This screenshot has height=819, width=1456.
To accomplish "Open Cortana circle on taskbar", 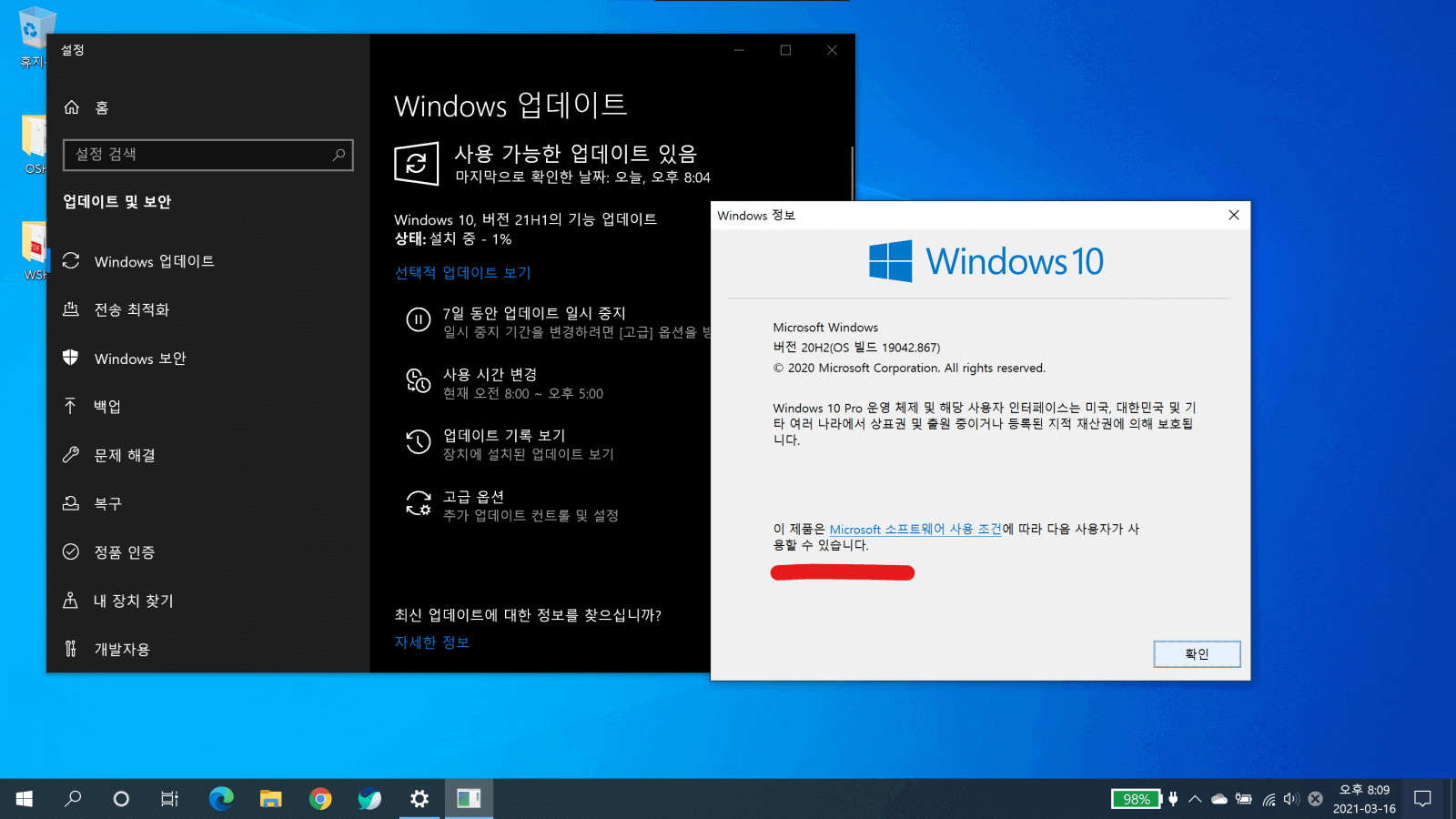I will [121, 799].
